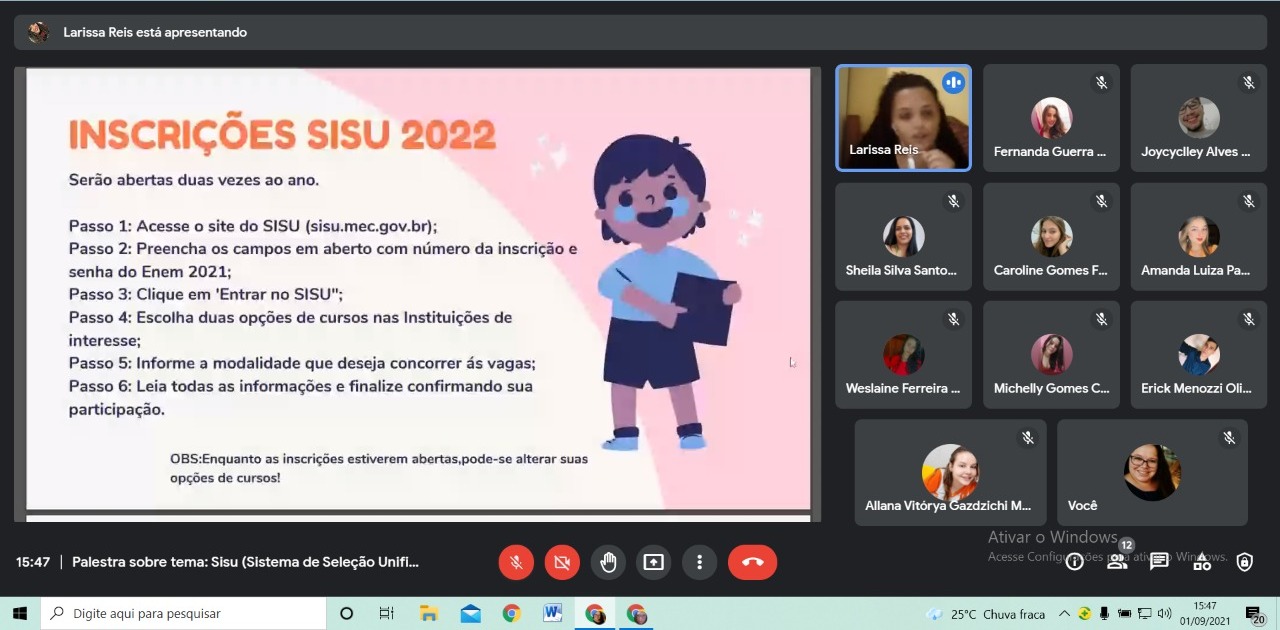
Task: Open the Activities shapes icon
Action: 1202,562
